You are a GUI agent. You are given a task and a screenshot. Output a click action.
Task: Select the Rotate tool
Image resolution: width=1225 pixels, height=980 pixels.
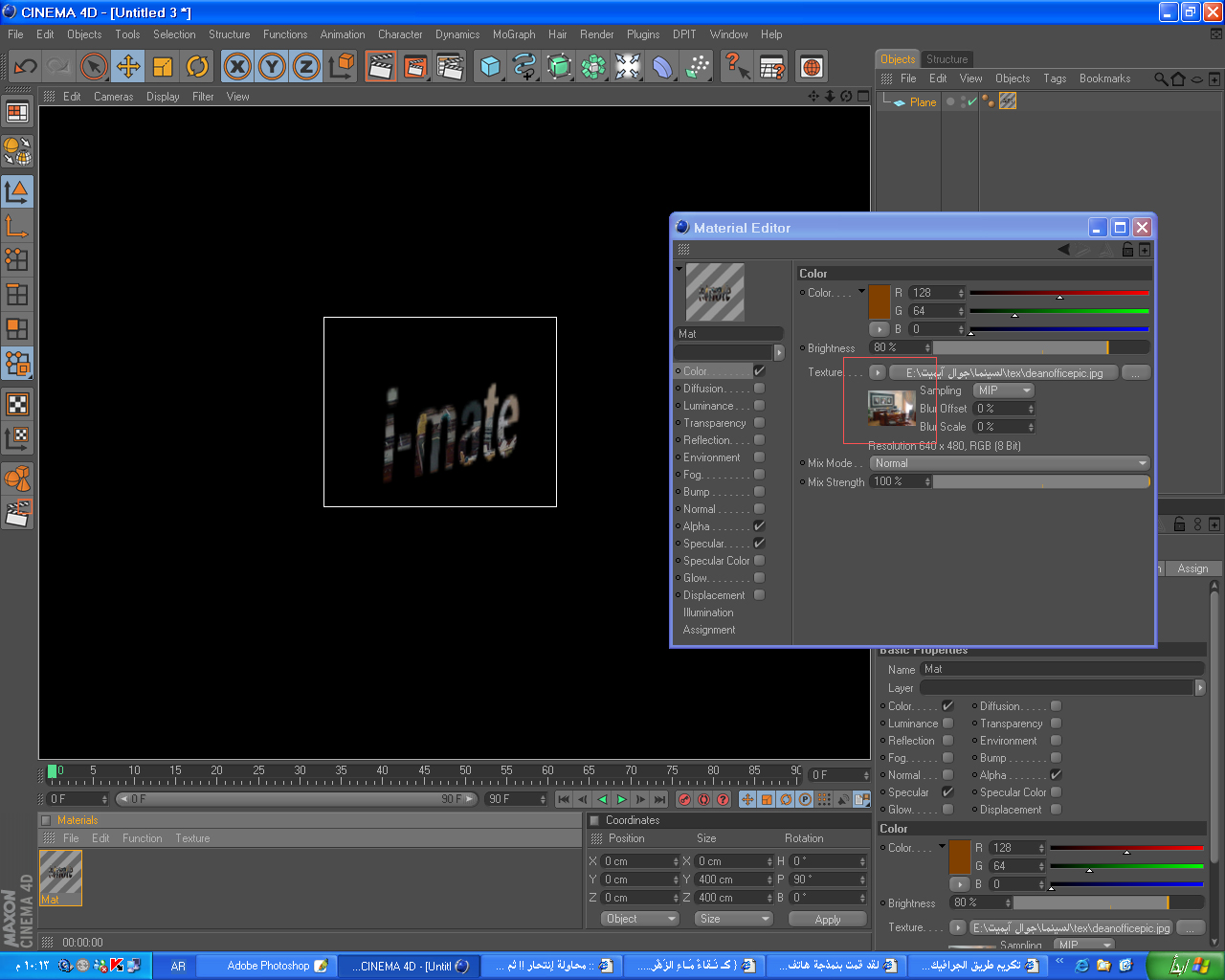[x=197, y=66]
